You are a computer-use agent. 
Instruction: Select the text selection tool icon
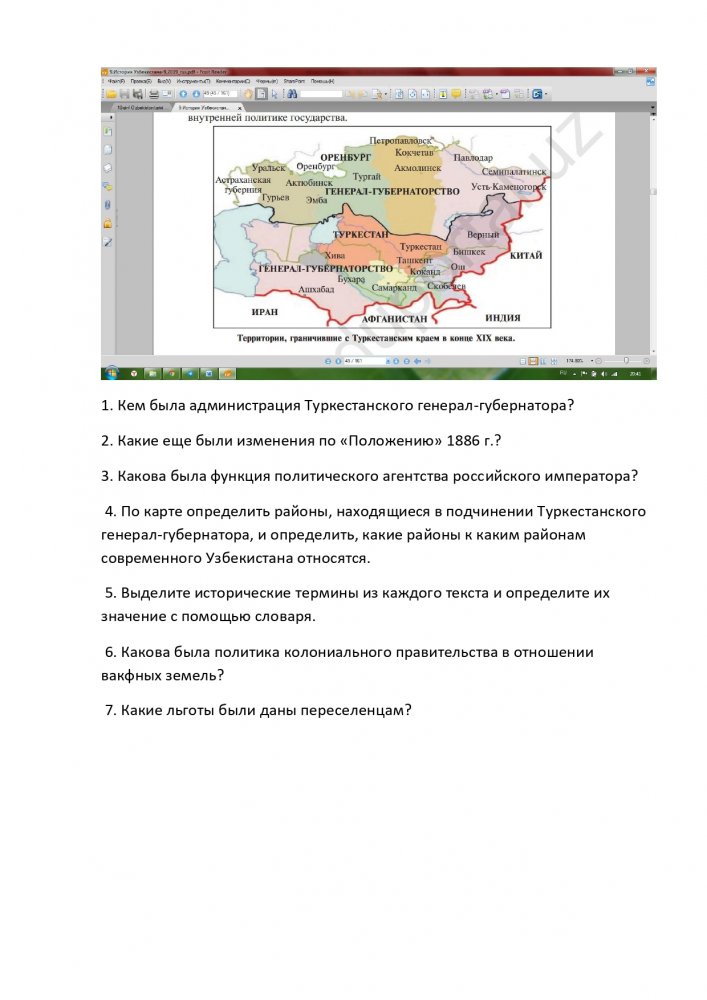261,94
